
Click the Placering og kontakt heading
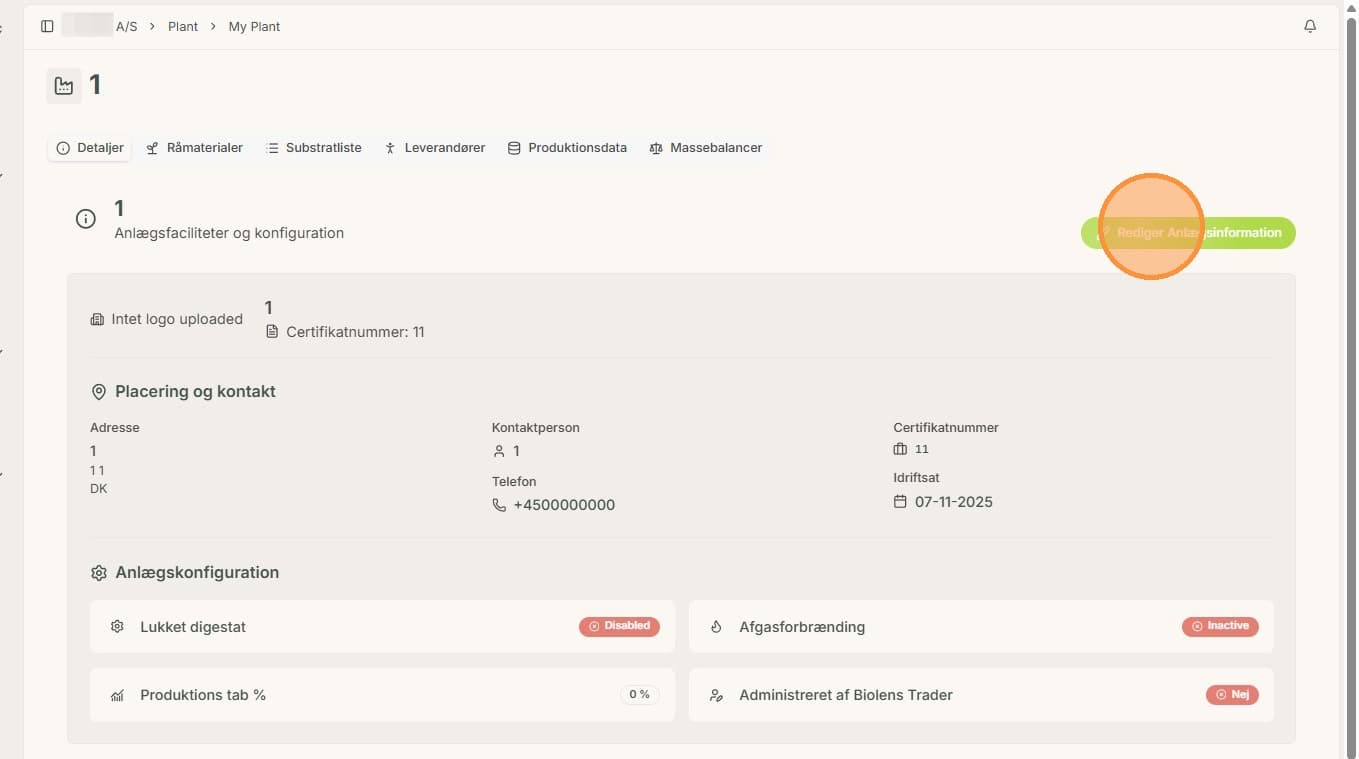point(195,392)
